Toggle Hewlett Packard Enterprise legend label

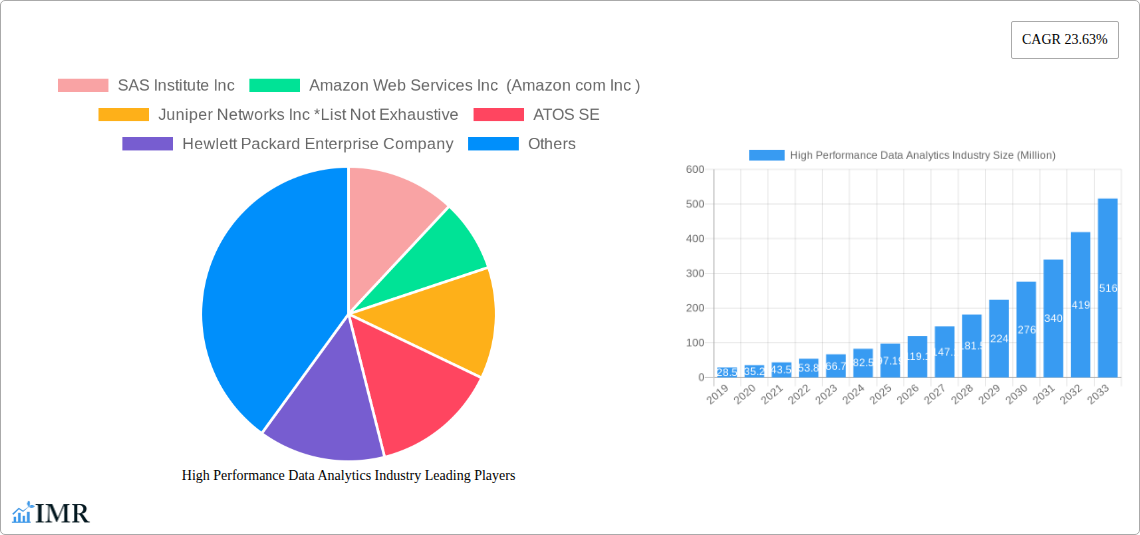(317, 144)
